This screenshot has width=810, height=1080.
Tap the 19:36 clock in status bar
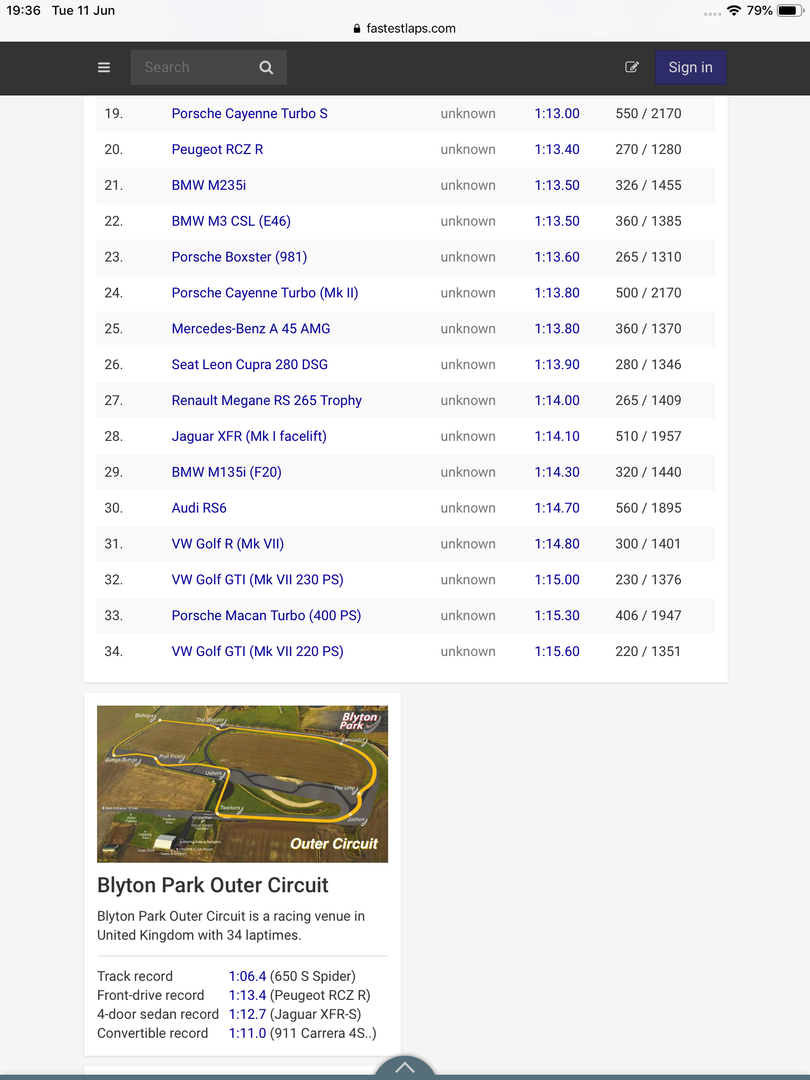[23, 10]
